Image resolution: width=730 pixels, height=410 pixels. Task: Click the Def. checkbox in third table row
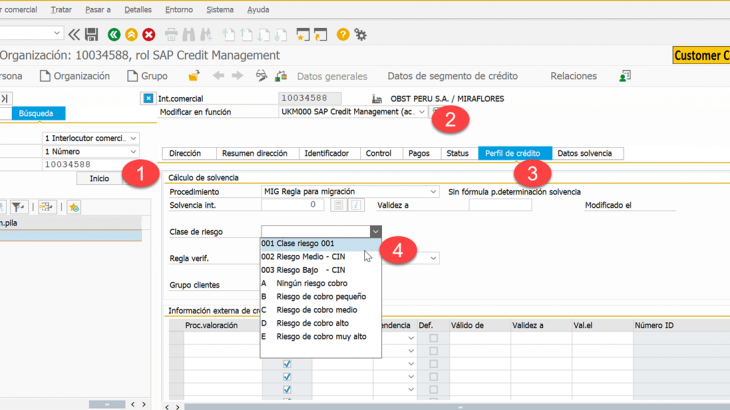(433, 364)
